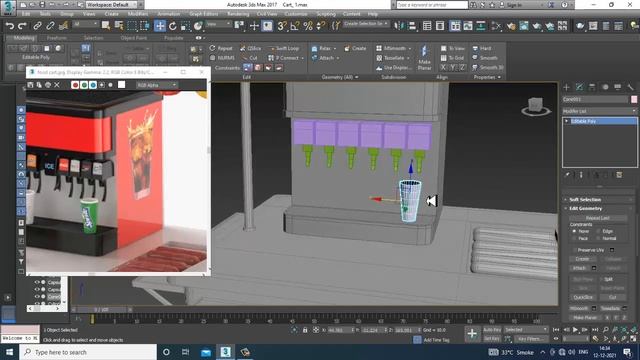This screenshot has height=360, width=640.
Task: Open Selected key filter dropdown
Action: point(526,330)
